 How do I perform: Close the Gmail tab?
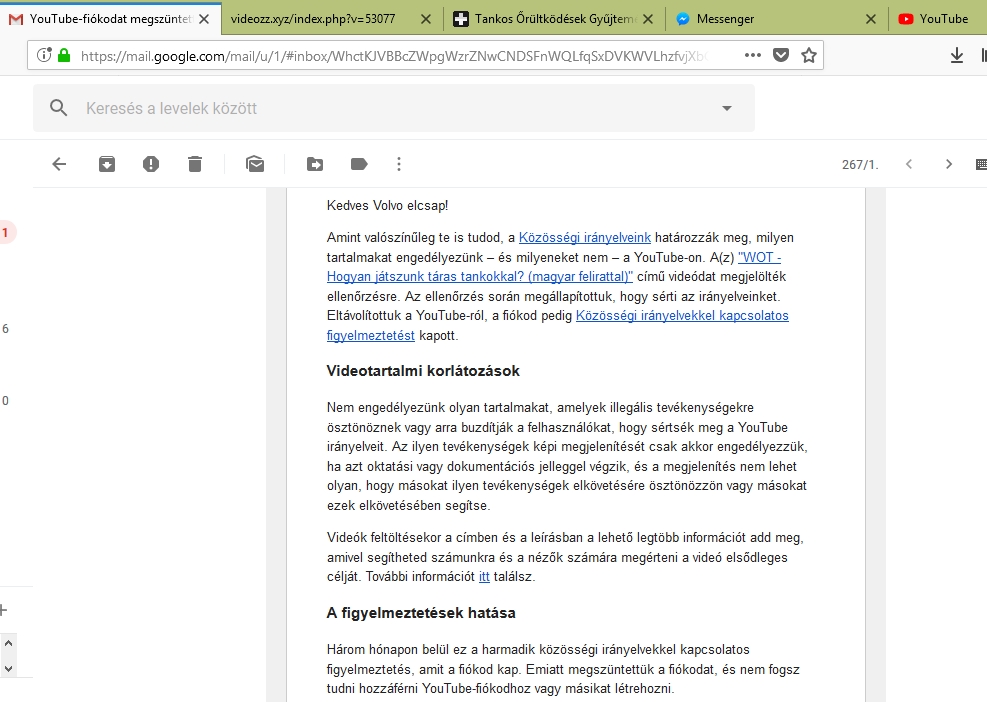pos(204,19)
